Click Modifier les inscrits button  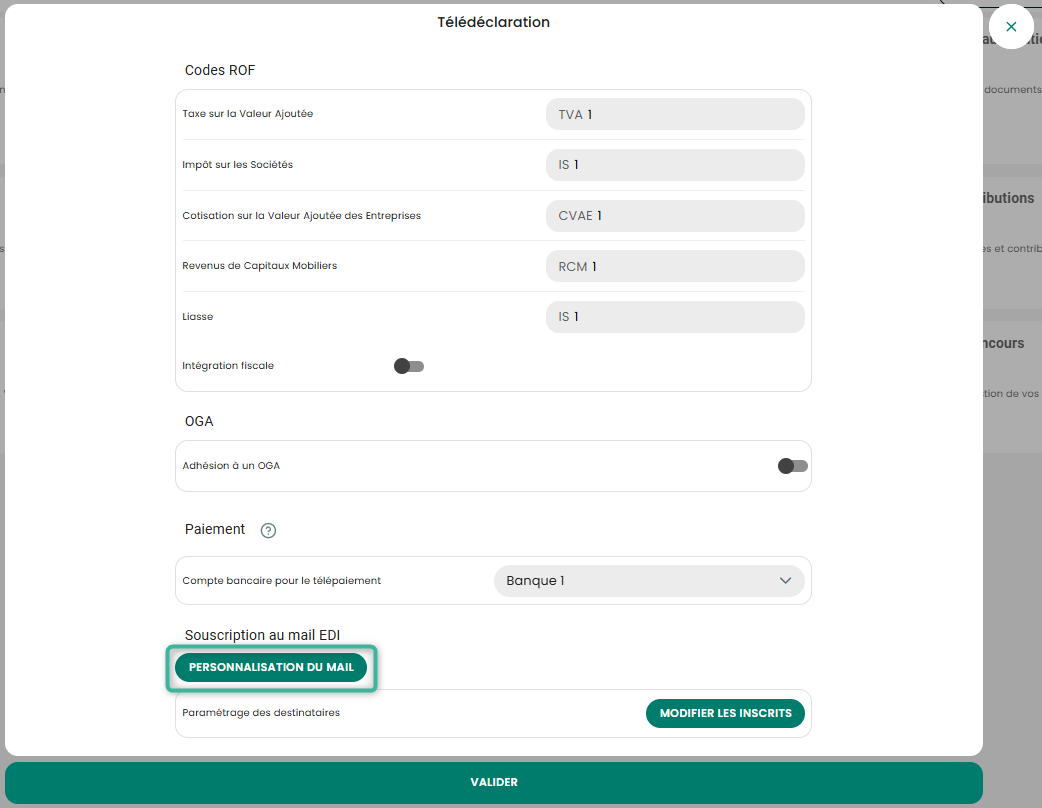coord(725,713)
